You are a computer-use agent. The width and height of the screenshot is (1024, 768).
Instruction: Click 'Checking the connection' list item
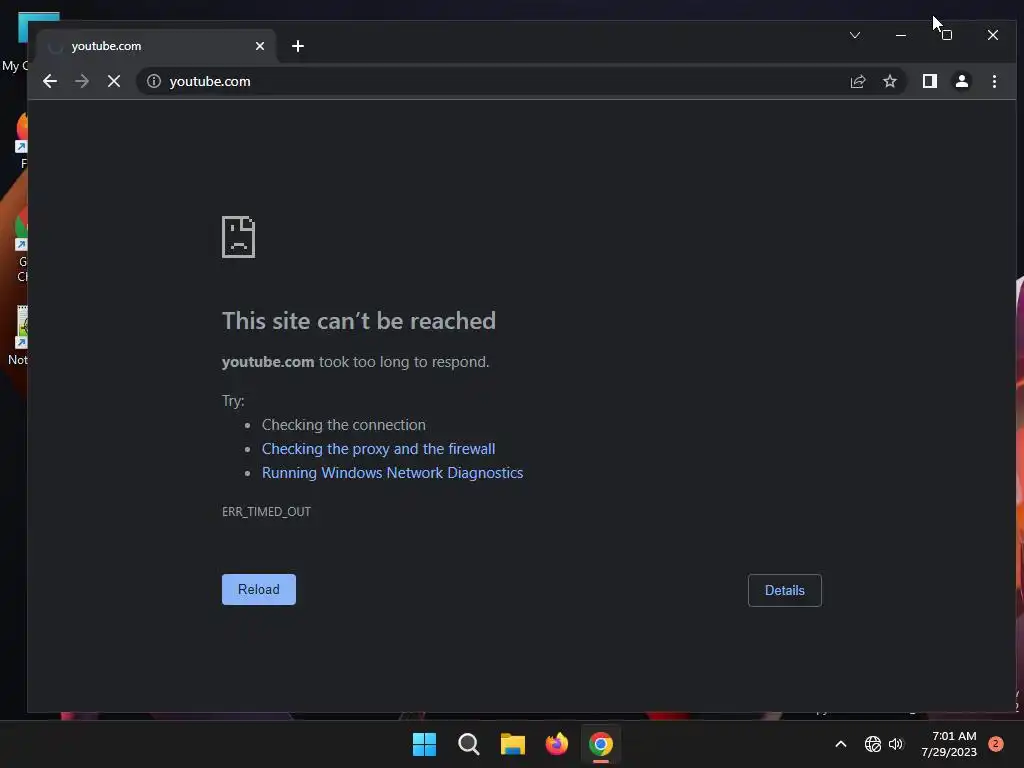[x=344, y=424]
